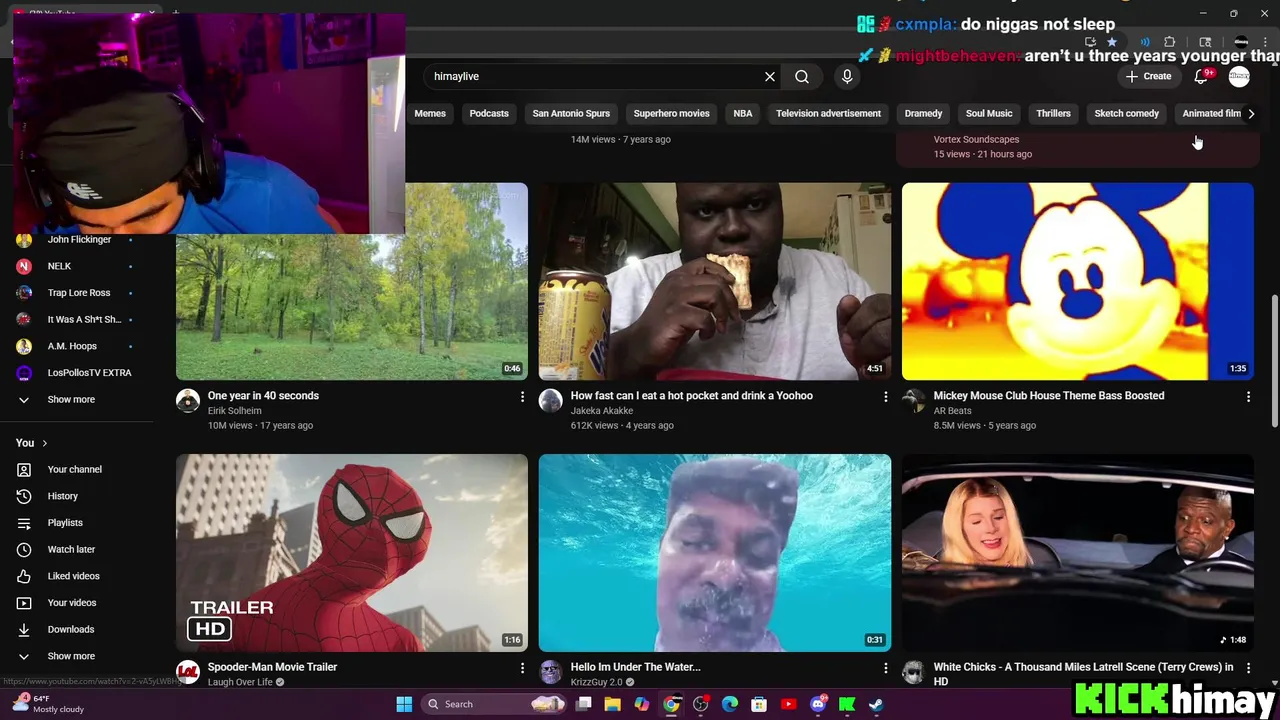Image resolution: width=1280 pixels, height=720 pixels.
Task: Open Downloads page
Action: click(x=71, y=630)
